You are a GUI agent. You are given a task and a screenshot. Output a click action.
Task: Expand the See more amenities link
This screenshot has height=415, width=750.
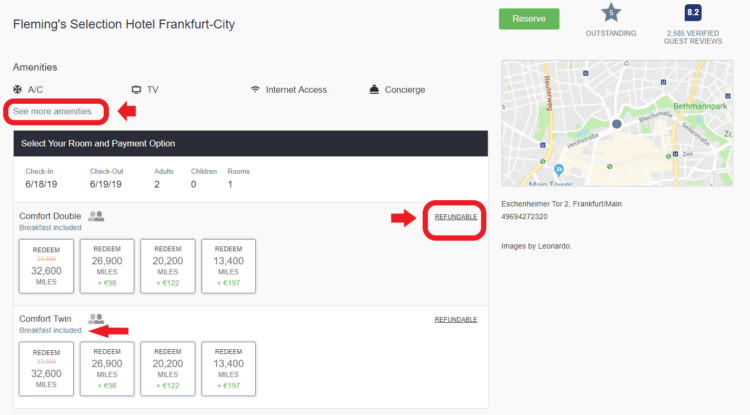click(52, 111)
